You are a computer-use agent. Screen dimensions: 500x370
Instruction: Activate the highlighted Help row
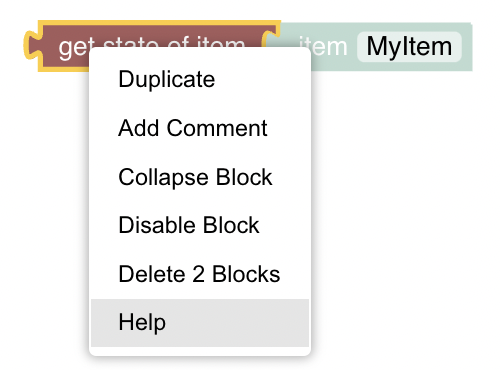(x=200, y=323)
